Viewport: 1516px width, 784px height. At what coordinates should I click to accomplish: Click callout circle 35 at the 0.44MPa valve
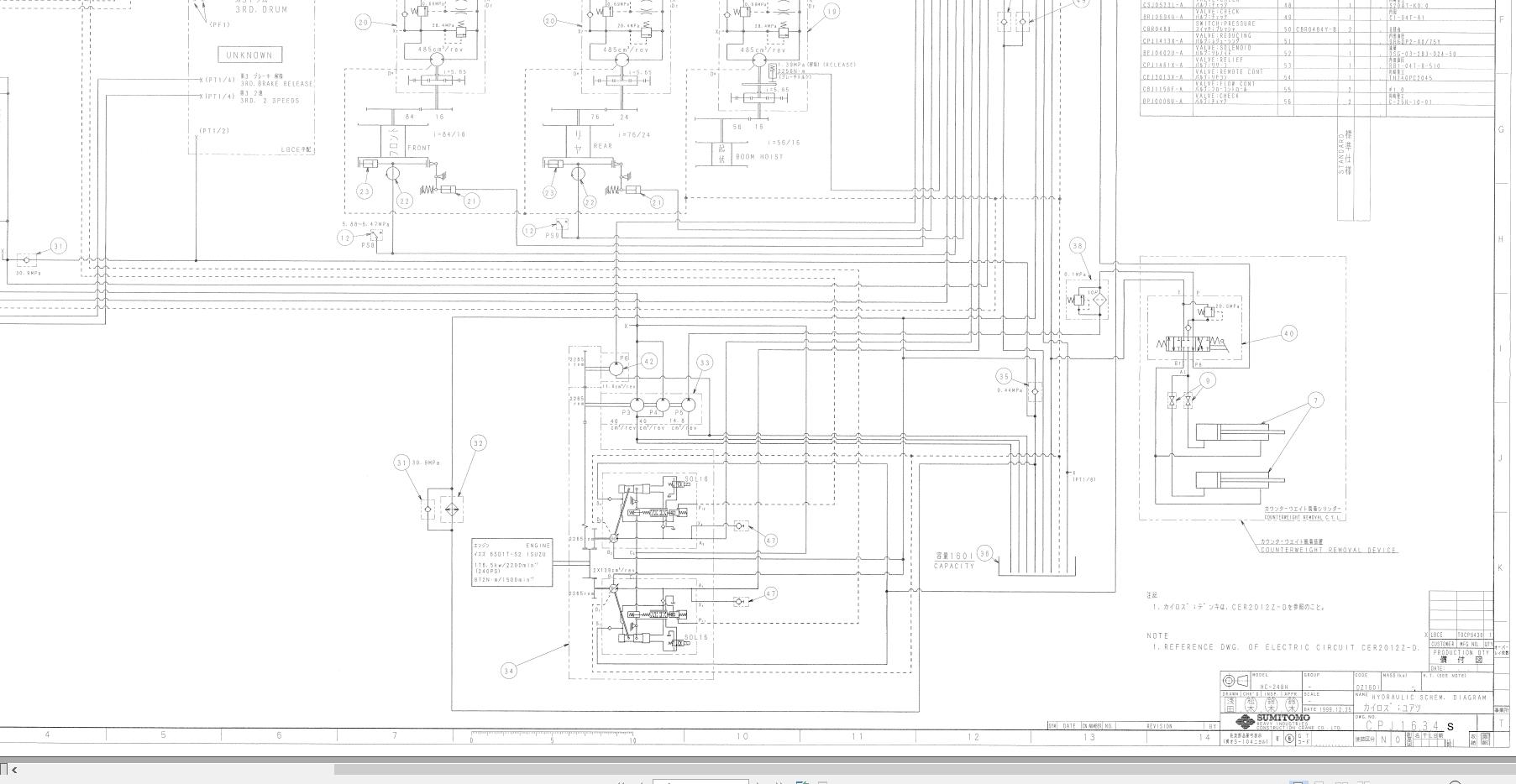tap(1004, 376)
